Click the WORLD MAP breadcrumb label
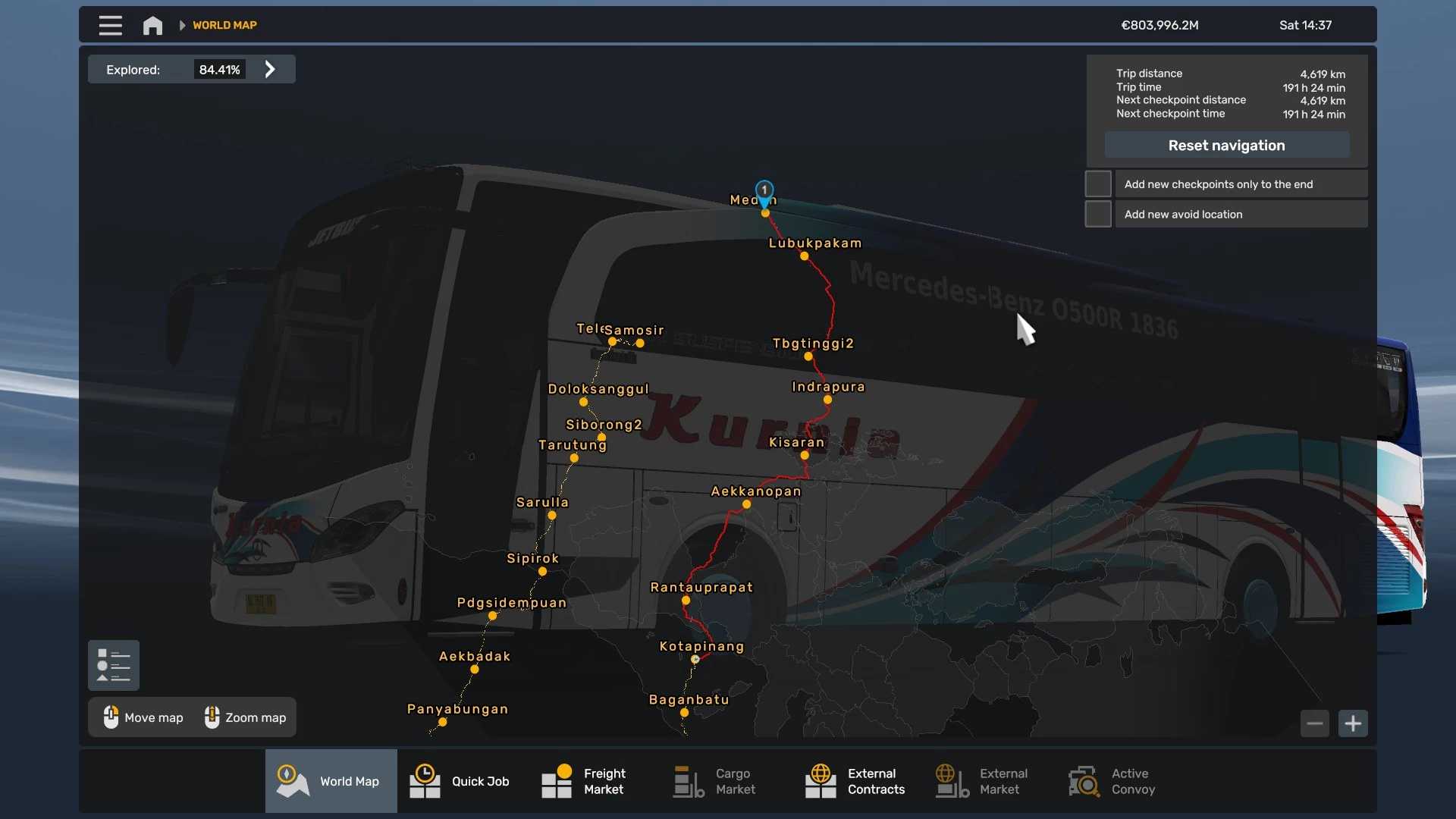The width and height of the screenshot is (1456, 819). click(224, 25)
